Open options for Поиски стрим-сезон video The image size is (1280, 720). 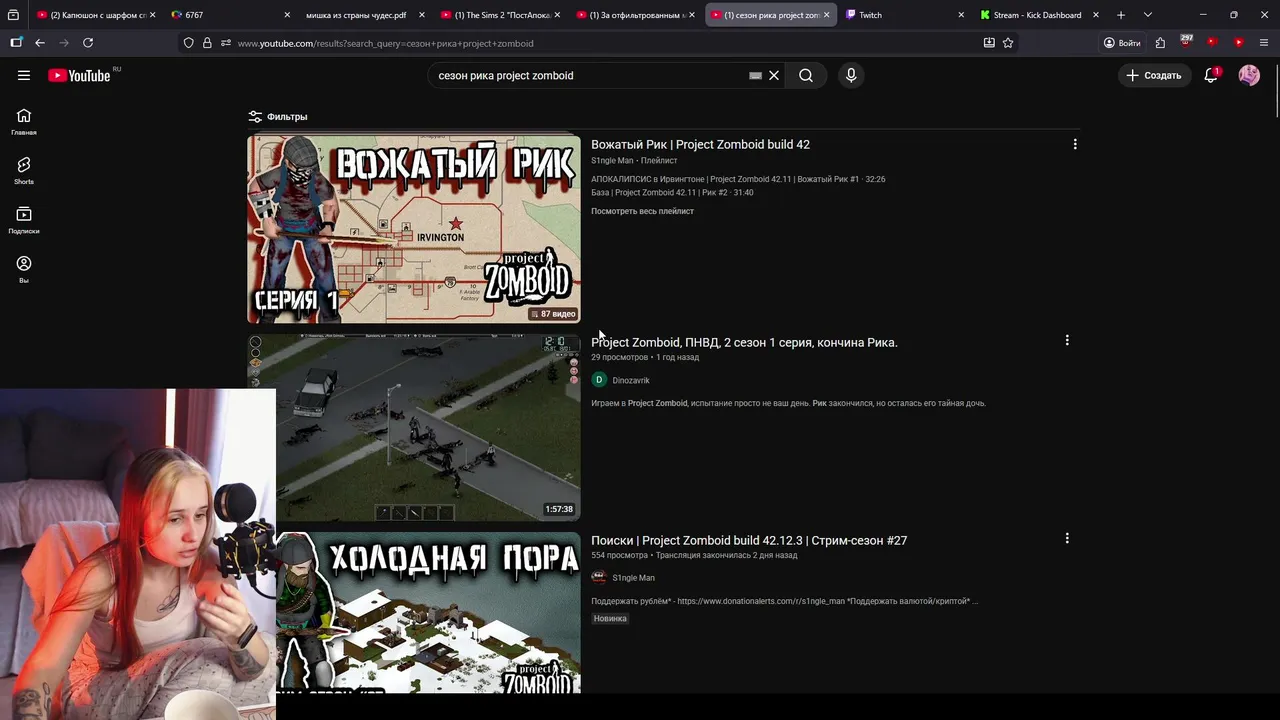click(x=1067, y=538)
